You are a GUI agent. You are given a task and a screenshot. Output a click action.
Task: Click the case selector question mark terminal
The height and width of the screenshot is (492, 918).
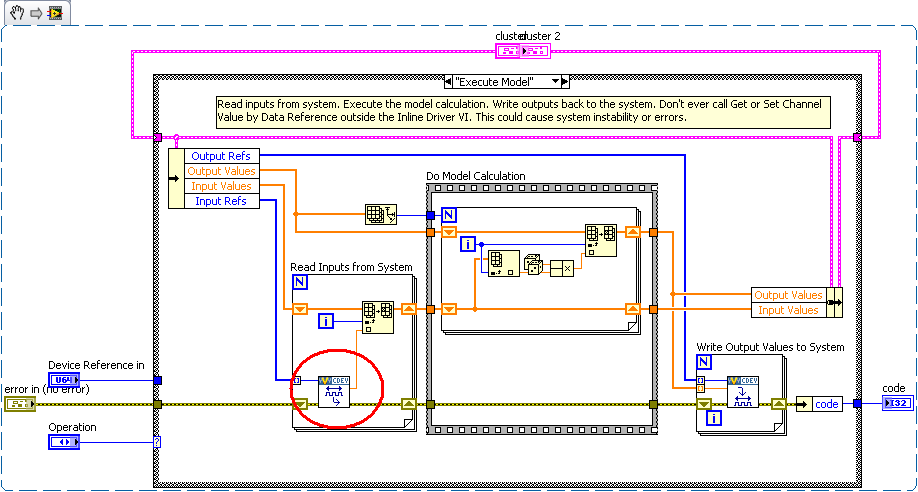[156, 442]
